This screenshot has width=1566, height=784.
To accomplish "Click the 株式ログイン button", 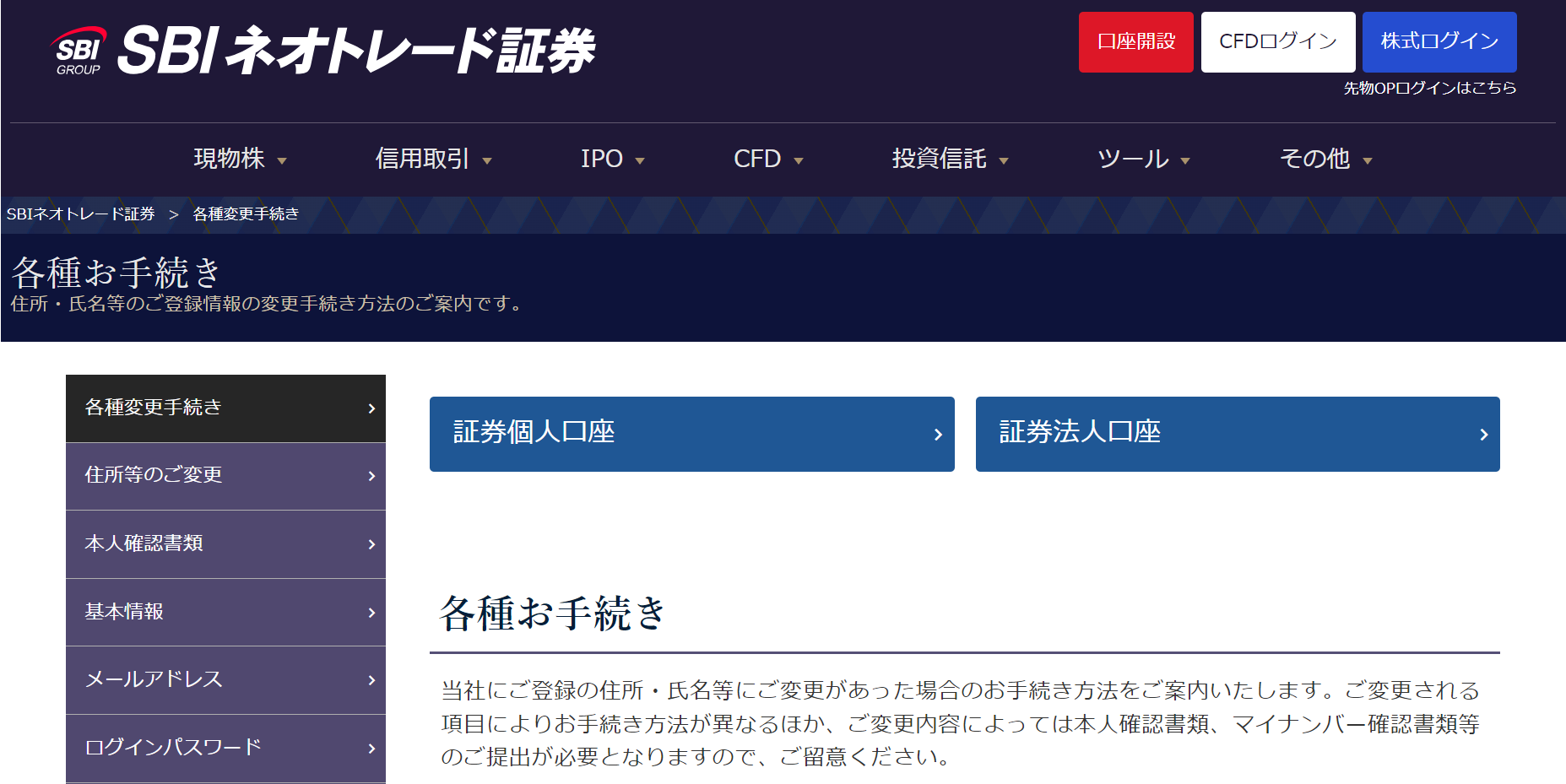I will pos(1439,41).
